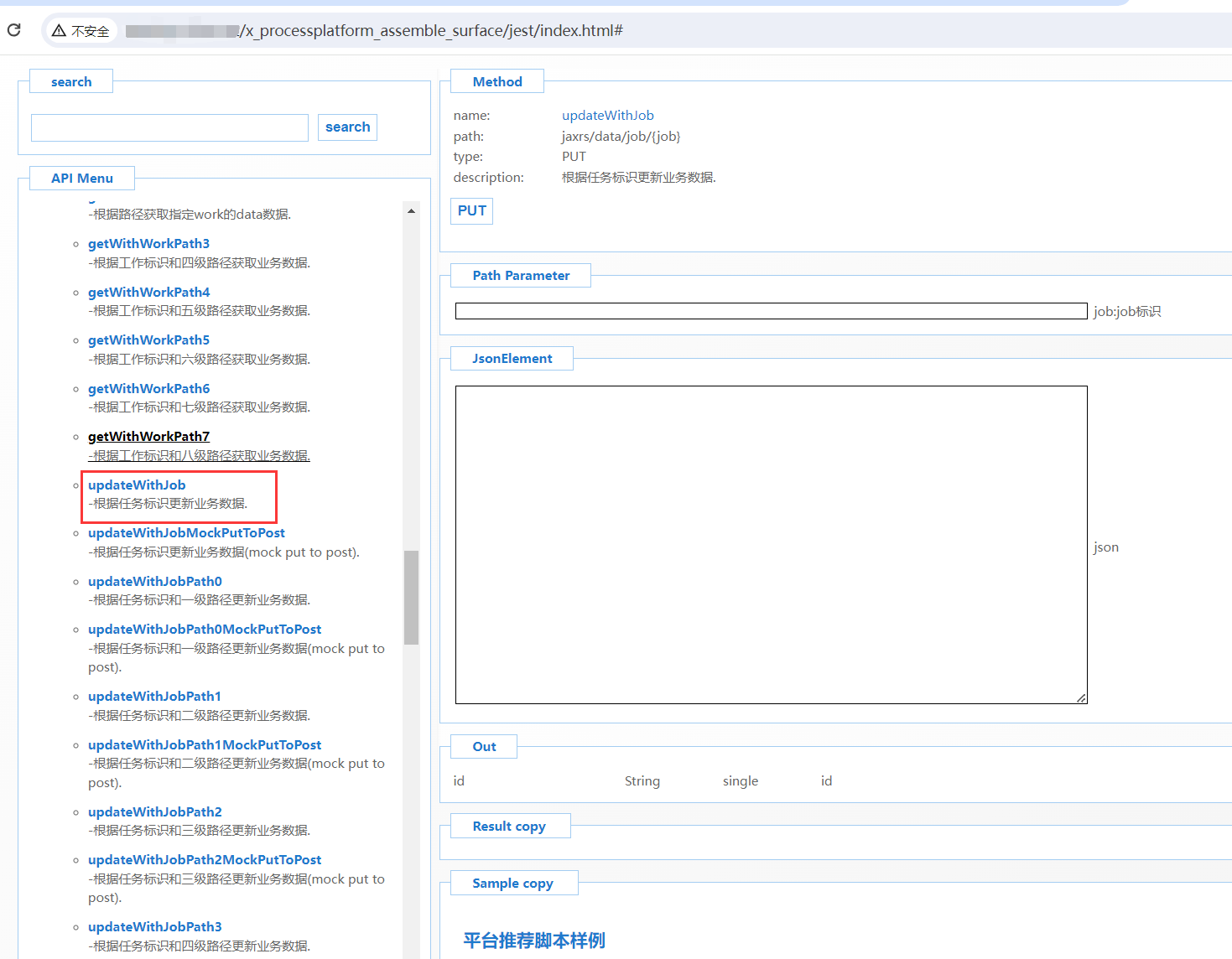Click the search button
The height and width of the screenshot is (959, 1232).
(x=347, y=127)
